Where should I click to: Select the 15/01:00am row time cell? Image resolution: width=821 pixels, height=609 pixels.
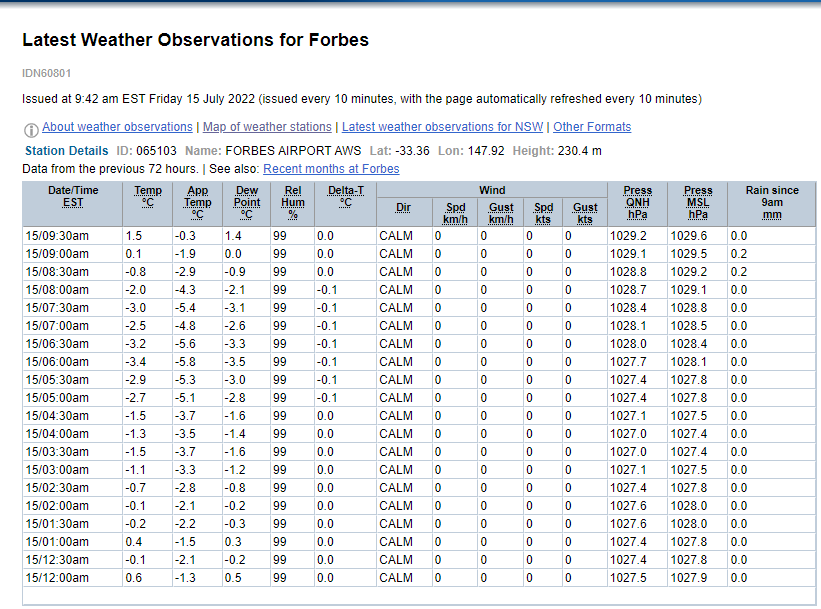pyautogui.click(x=72, y=542)
